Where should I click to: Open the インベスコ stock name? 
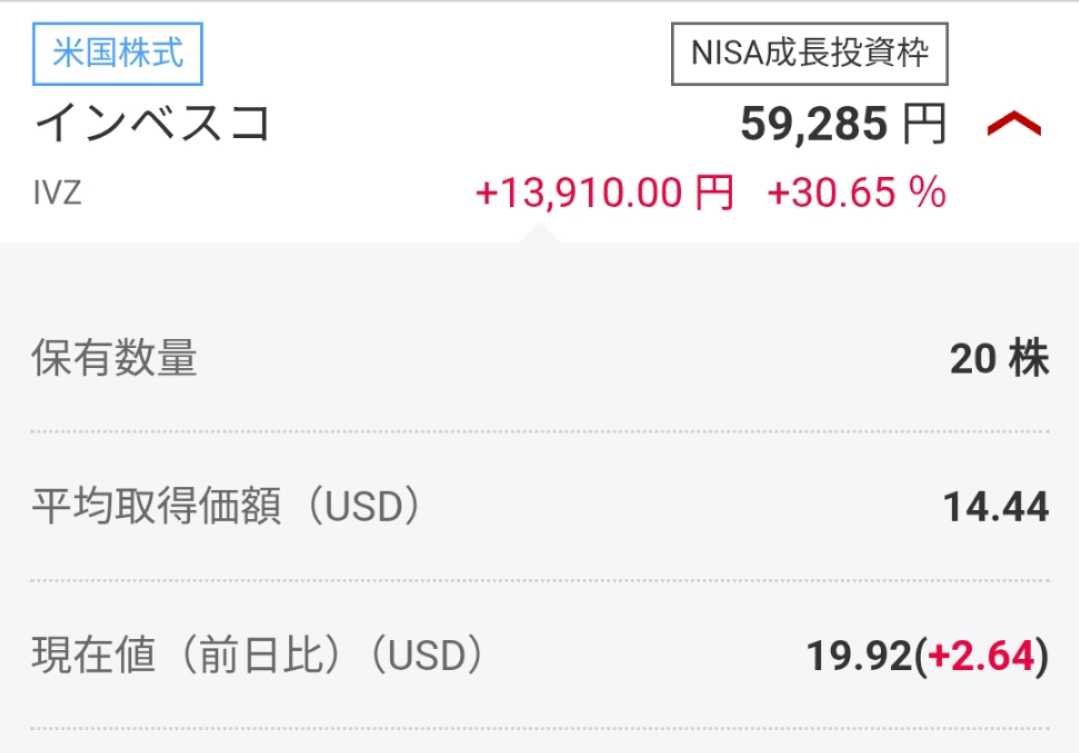click(153, 124)
